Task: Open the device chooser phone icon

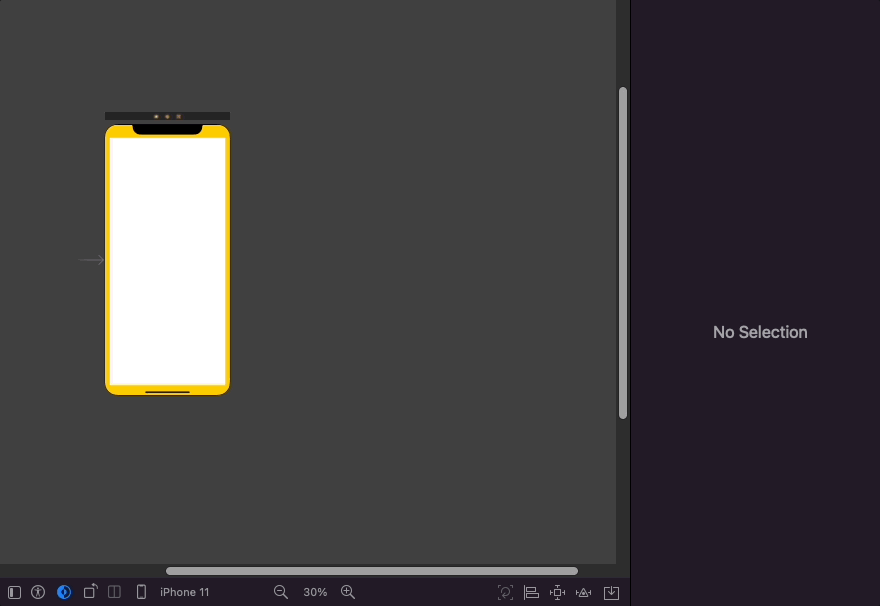Action: pyautogui.click(x=141, y=592)
